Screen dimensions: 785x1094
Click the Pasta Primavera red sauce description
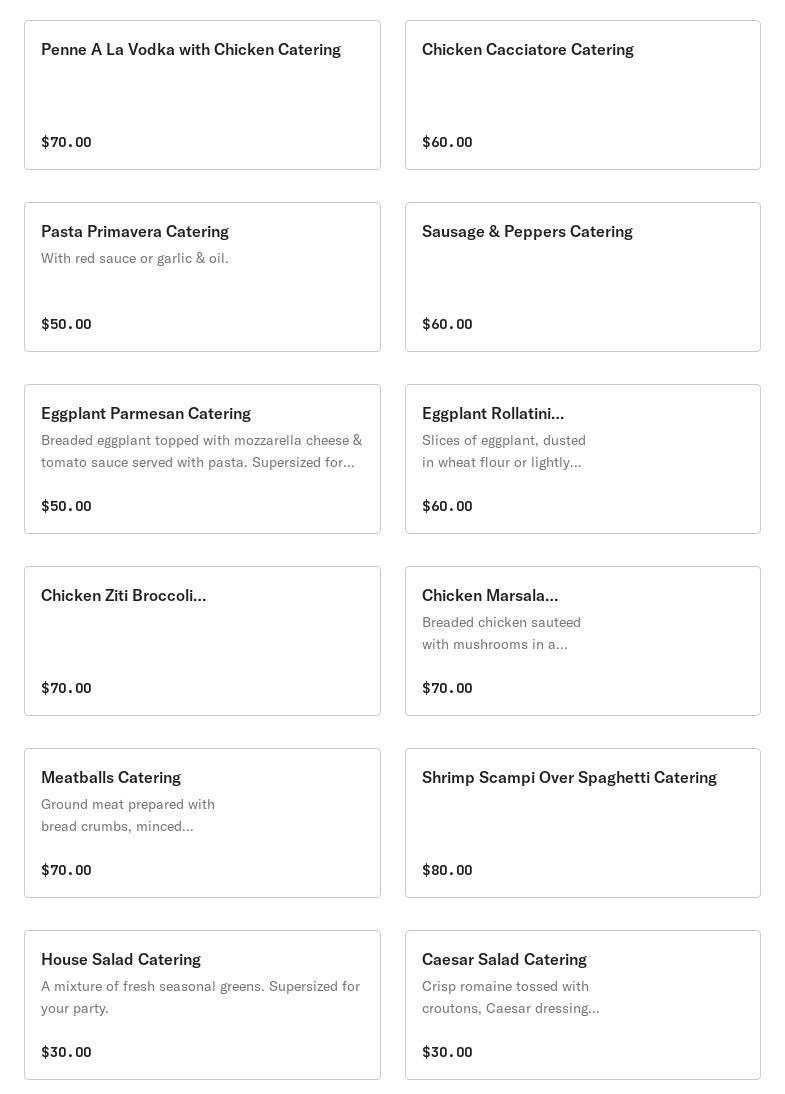[135, 259]
